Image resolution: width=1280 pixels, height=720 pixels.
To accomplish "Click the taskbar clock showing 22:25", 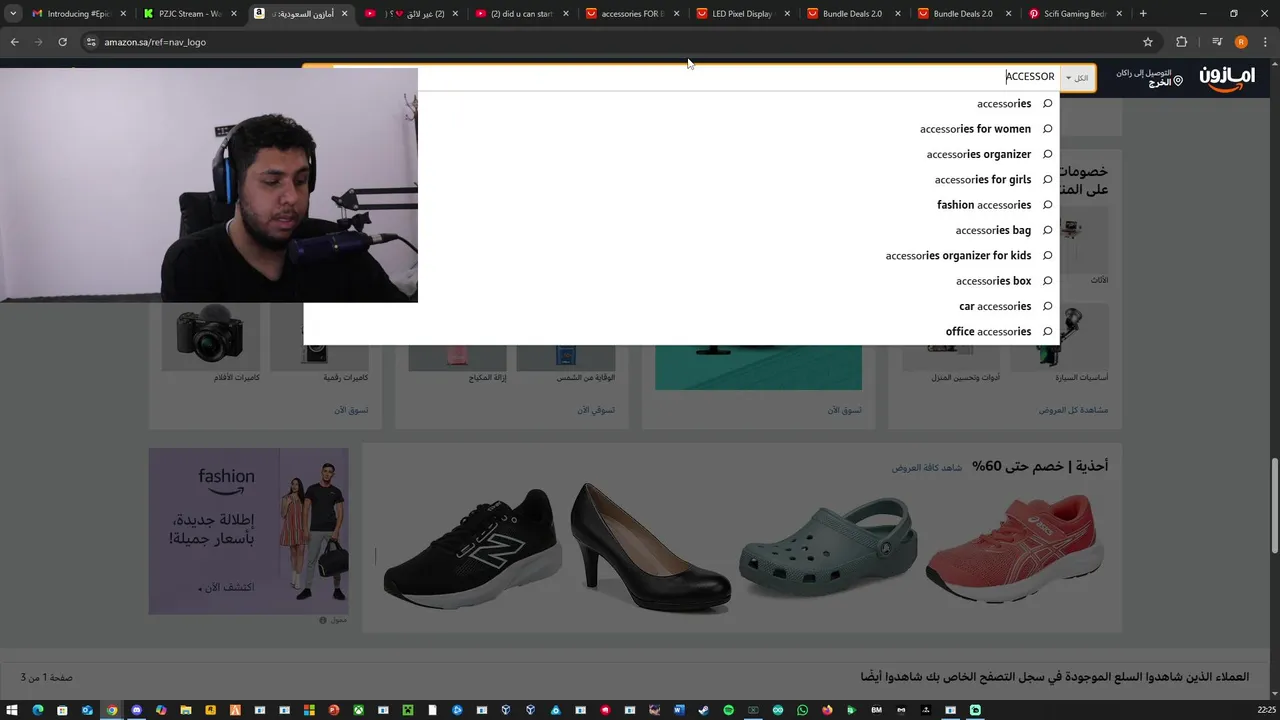I will (1266, 710).
